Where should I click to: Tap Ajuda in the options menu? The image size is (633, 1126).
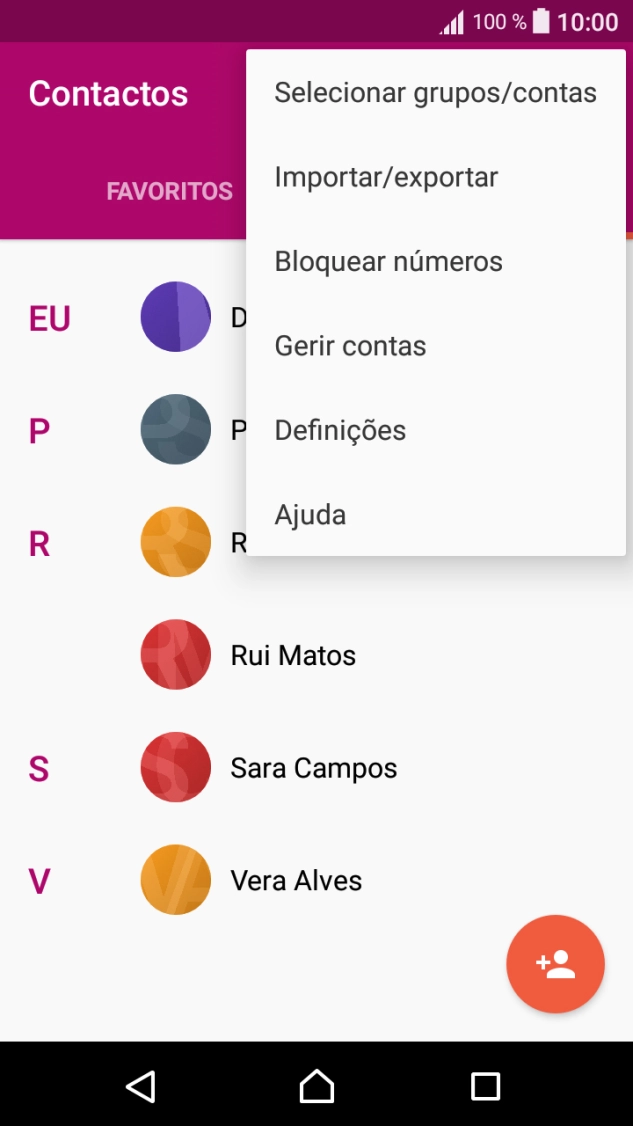311,514
